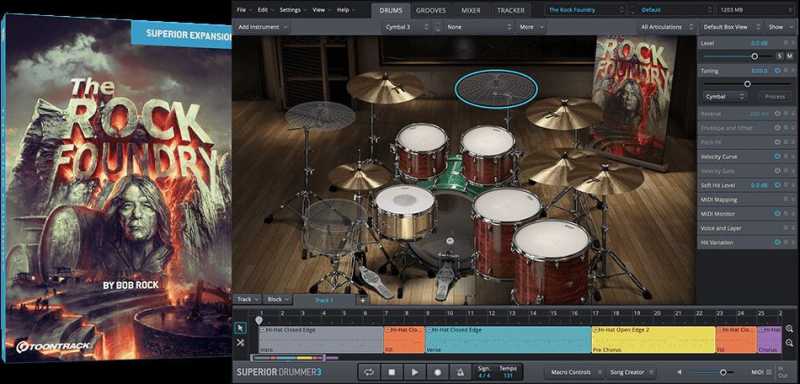Add a new track with plus button
This screenshot has height=384, width=800.
tap(363, 300)
